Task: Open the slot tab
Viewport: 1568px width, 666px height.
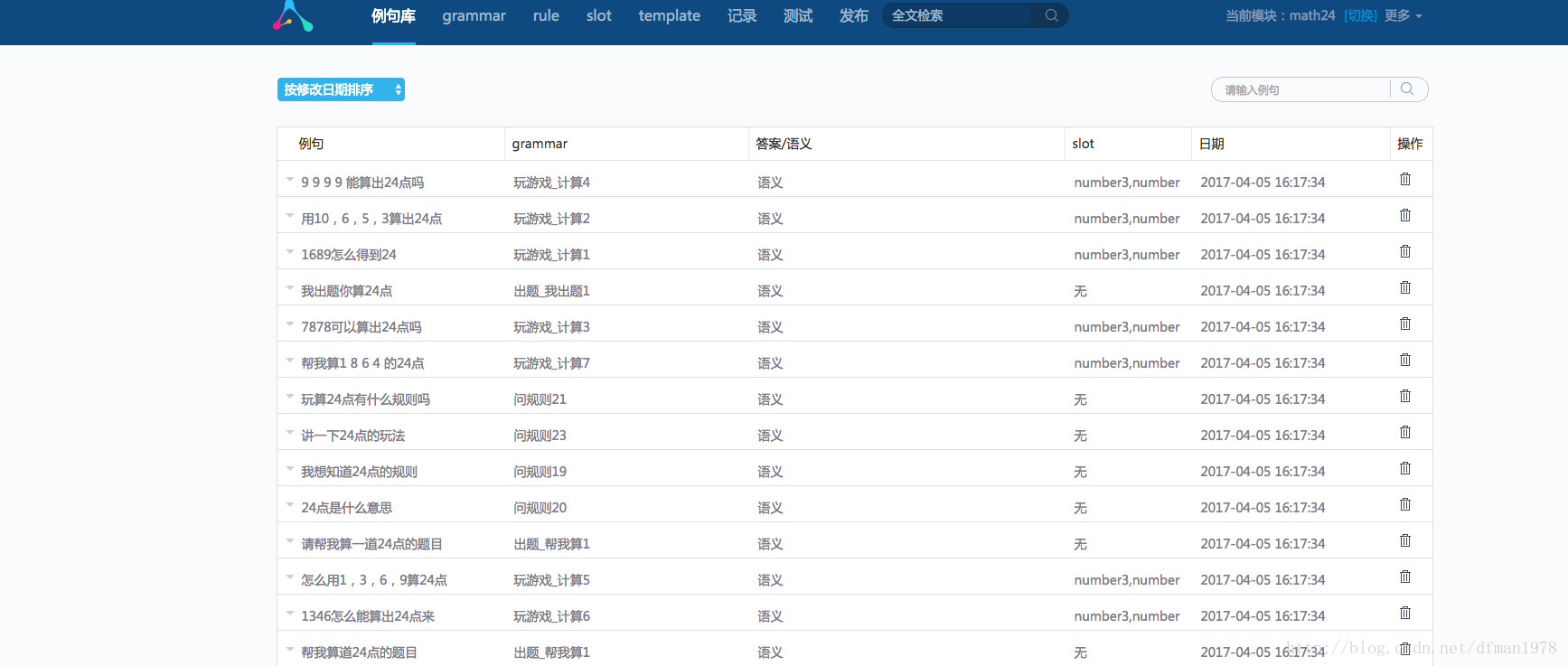Action: tap(598, 15)
